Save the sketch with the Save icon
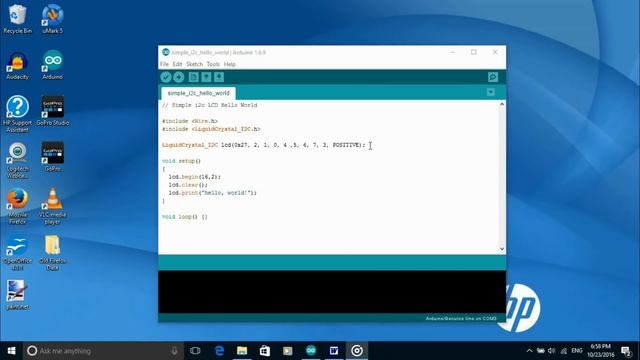This screenshot has width=640, height=360. (x=219, y=77)
